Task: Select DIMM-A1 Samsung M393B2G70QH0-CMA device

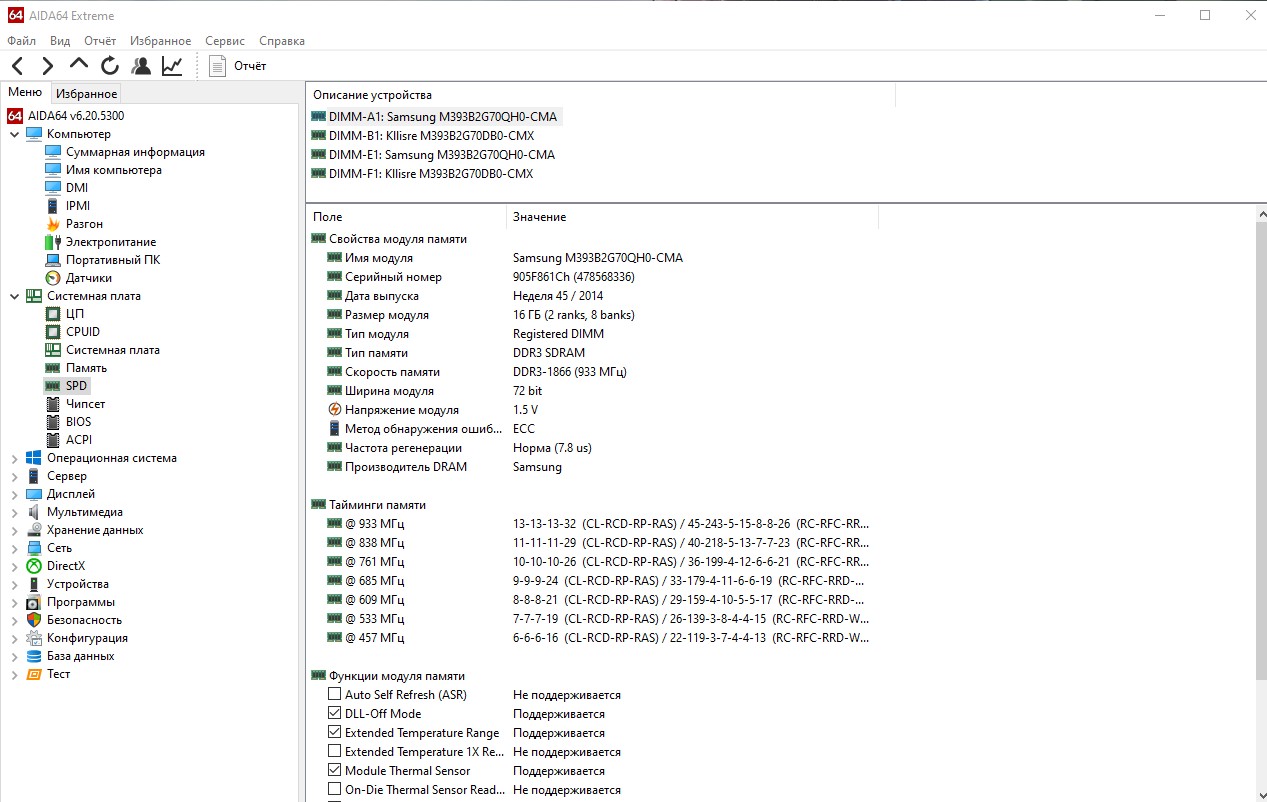Action: pyautogui.click(x=435, y=117)
